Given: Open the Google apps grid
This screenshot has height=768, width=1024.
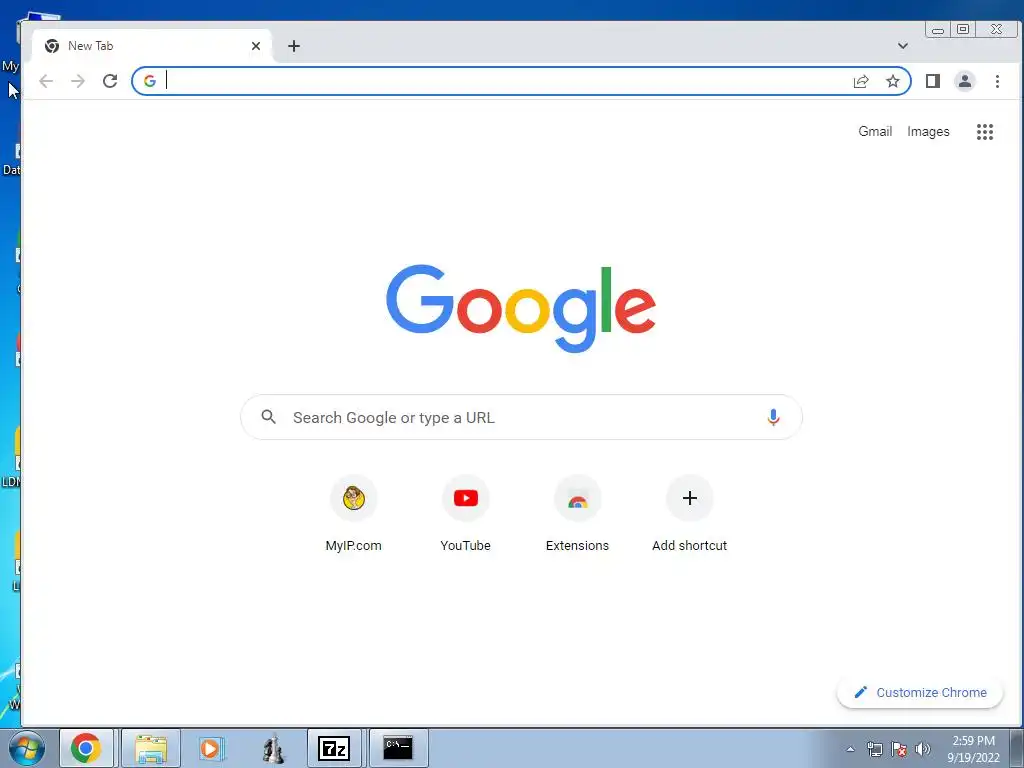Looking at the screenshot, I should click(985, 132).
